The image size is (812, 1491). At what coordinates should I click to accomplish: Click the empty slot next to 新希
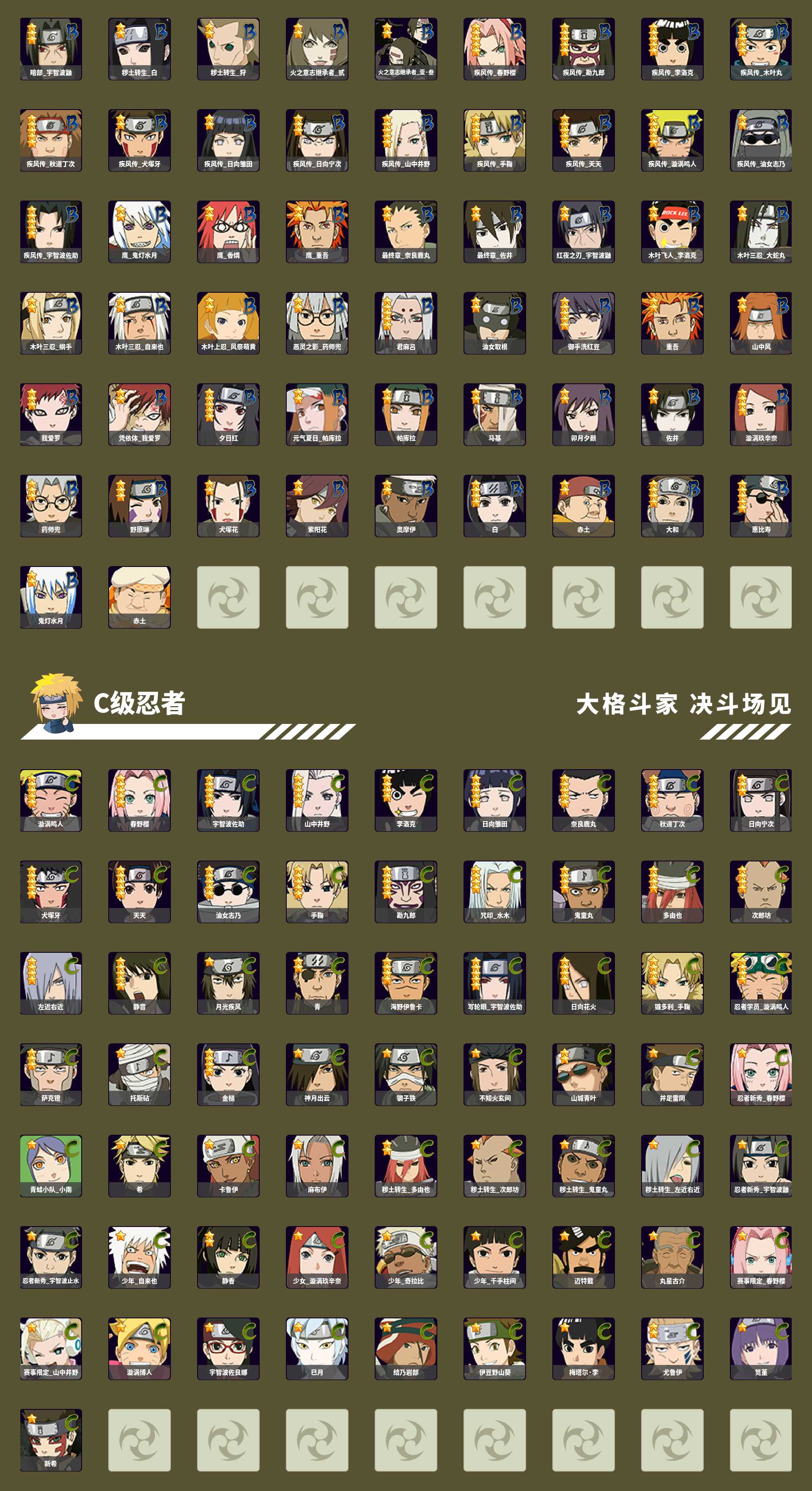140,1440
